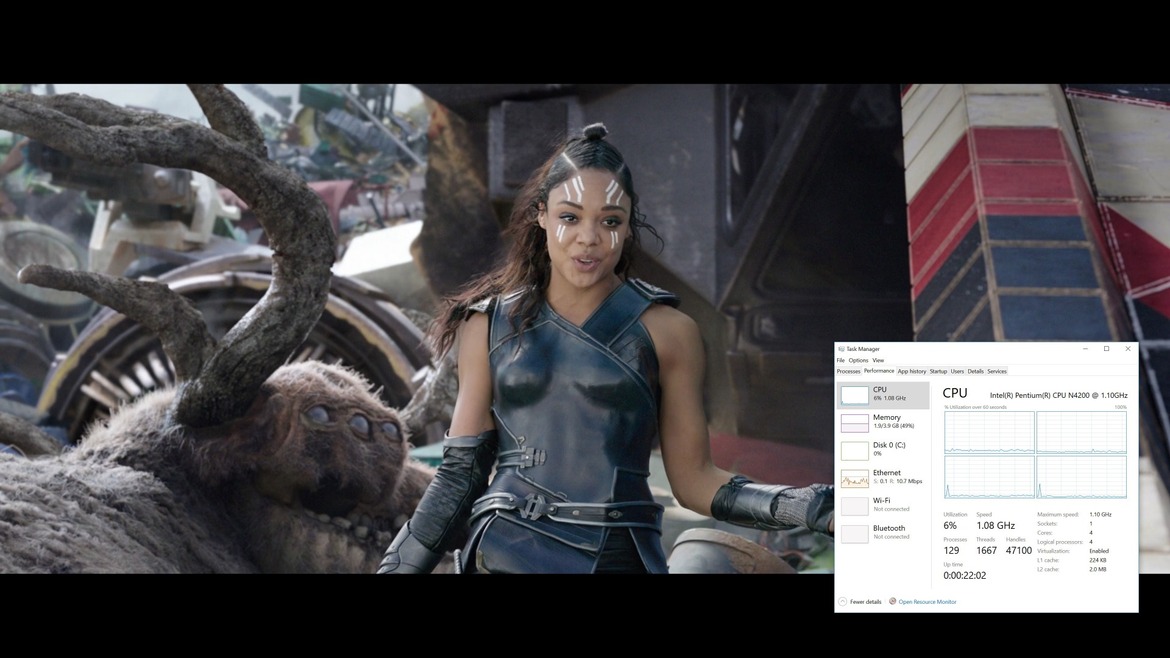
Task: Switch to the Users tab
Action: tap(957, 372)
